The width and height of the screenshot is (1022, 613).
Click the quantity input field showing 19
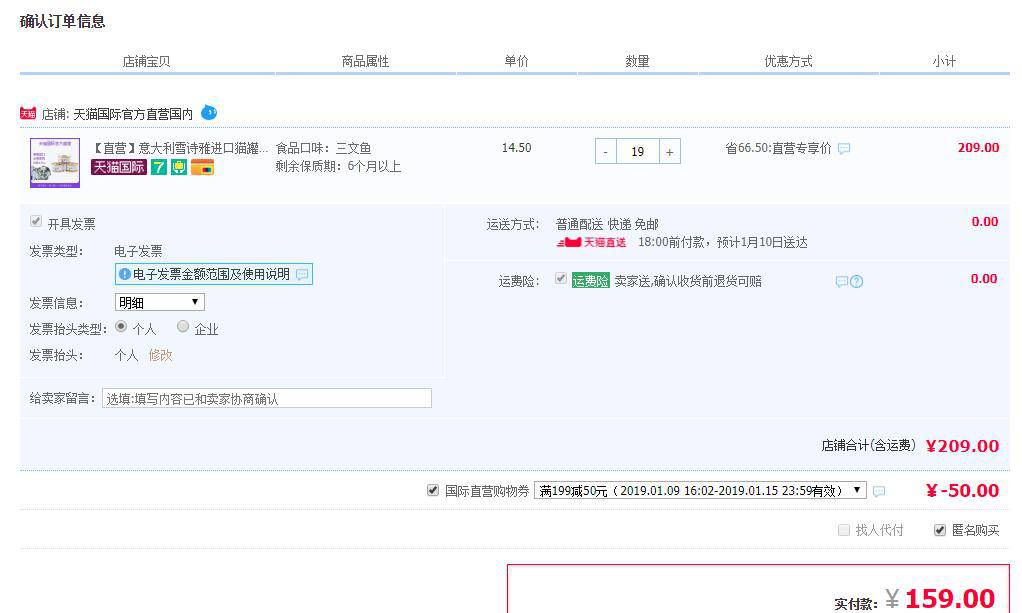(637, 152)
